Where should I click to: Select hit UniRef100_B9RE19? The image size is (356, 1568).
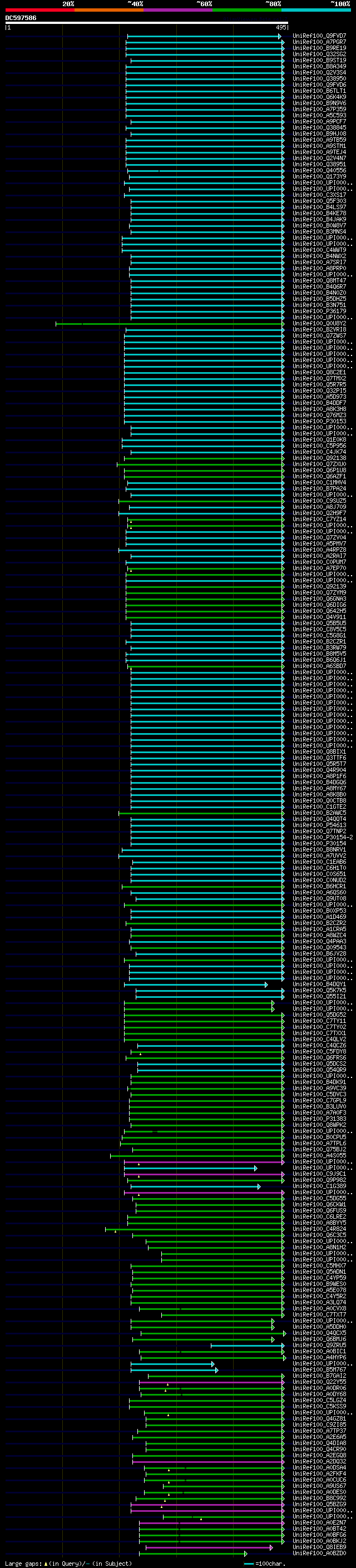tap(319, 48)
